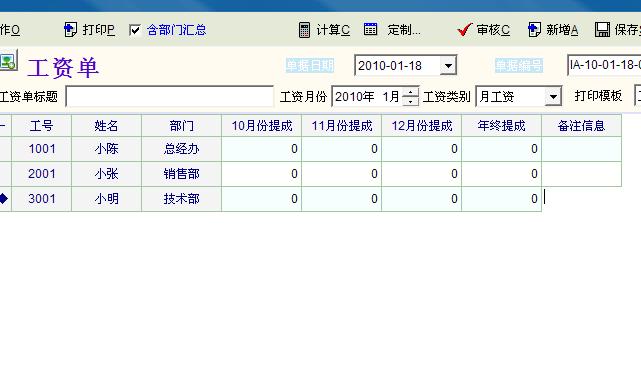Screen dimensions: 641x384
Task: Click the 保存 button label
Action: pyautogui.click(x=628, y=30)
